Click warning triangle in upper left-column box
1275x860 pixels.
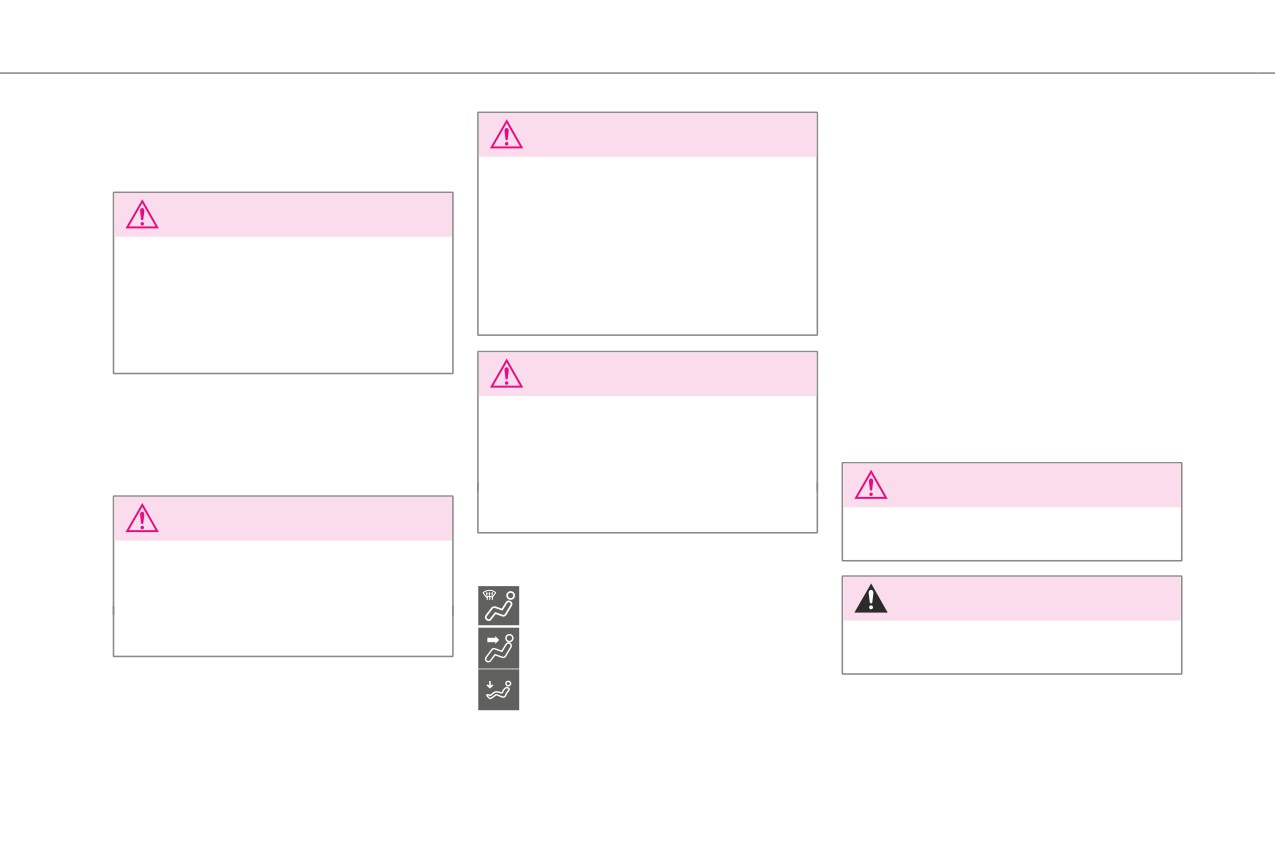click(142, 215)
